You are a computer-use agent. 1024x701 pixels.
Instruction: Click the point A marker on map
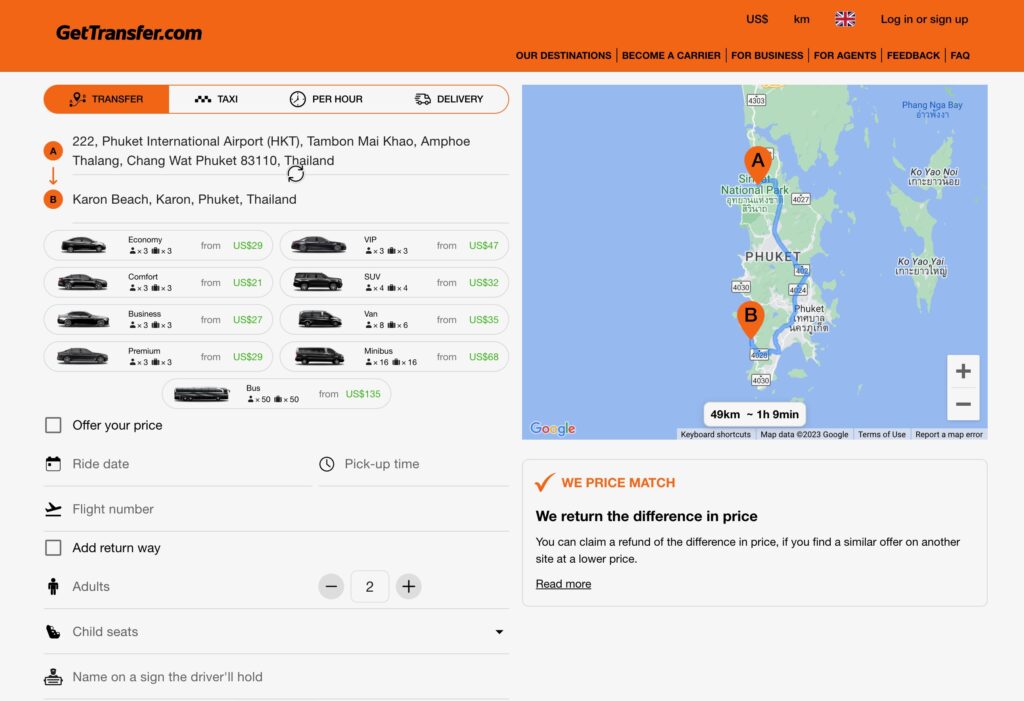pyautogui.click(x=757, y=160)
